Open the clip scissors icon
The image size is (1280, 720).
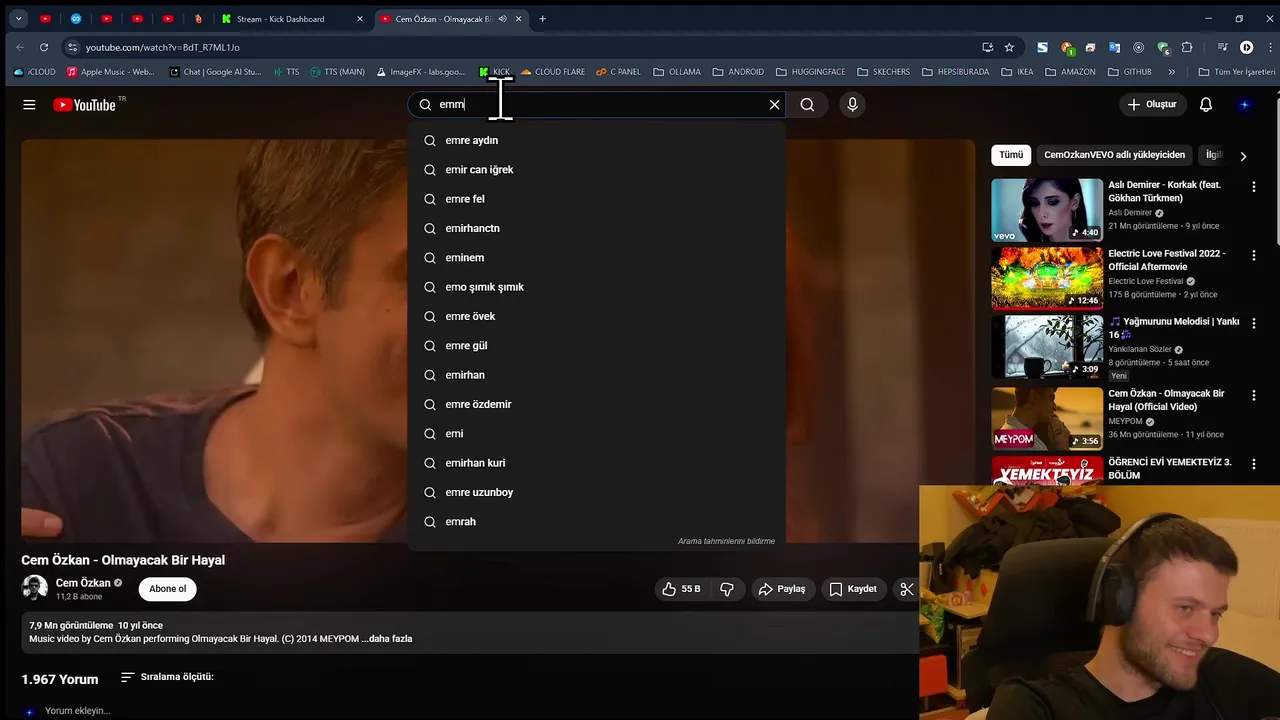point(906,589)
